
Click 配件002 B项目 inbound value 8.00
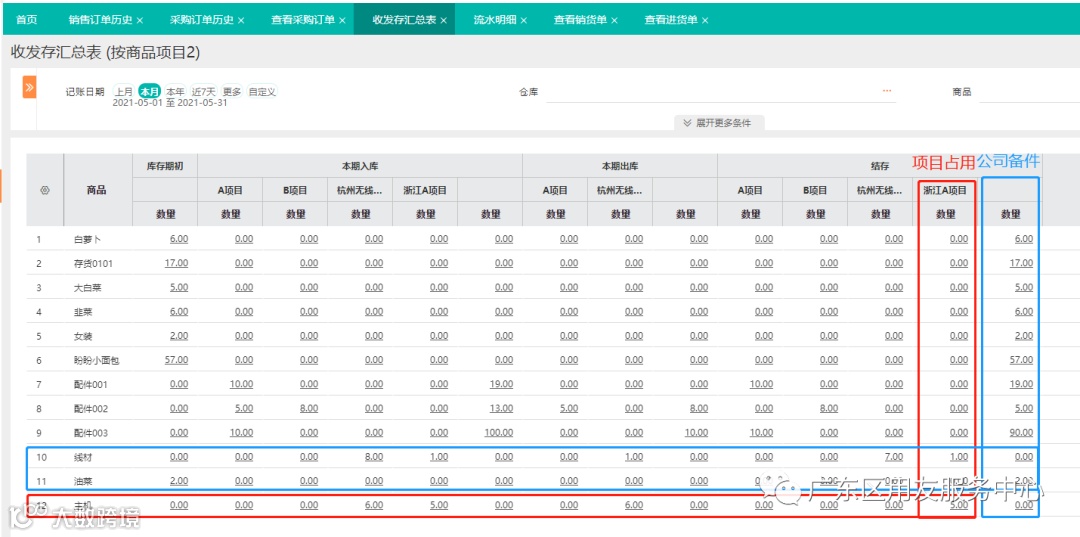(309, 408)
